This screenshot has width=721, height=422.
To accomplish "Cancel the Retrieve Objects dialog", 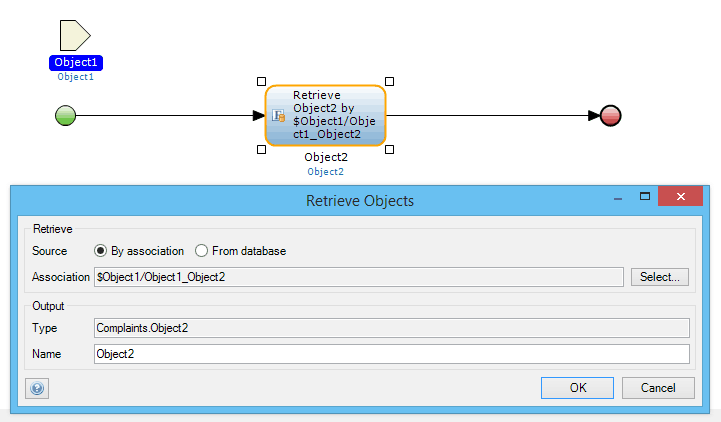I will tap(658, 388).
